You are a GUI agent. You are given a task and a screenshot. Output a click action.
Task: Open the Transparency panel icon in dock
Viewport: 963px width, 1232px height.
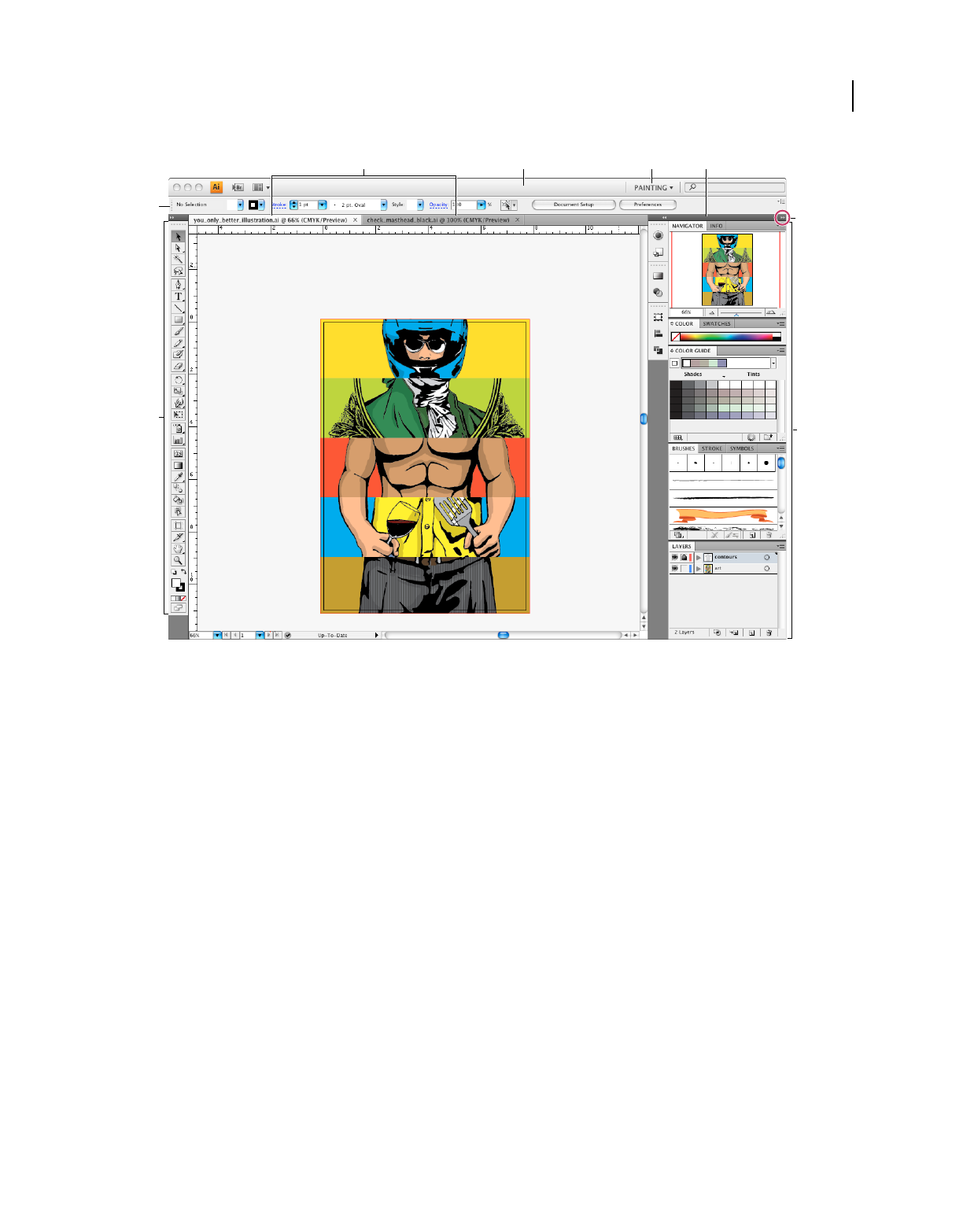click(659, 292)
